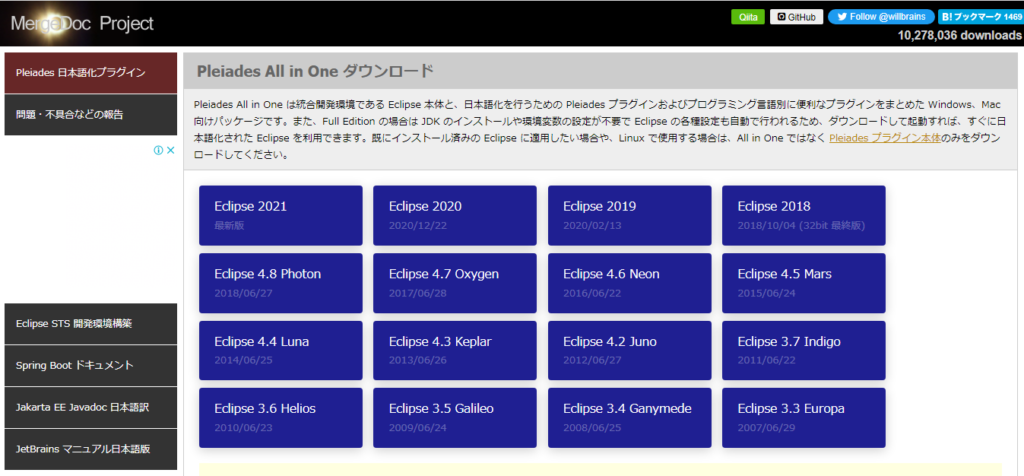
Task: Pick the Eclipse 4.3 Keplar tile
Action: [455, 351]
